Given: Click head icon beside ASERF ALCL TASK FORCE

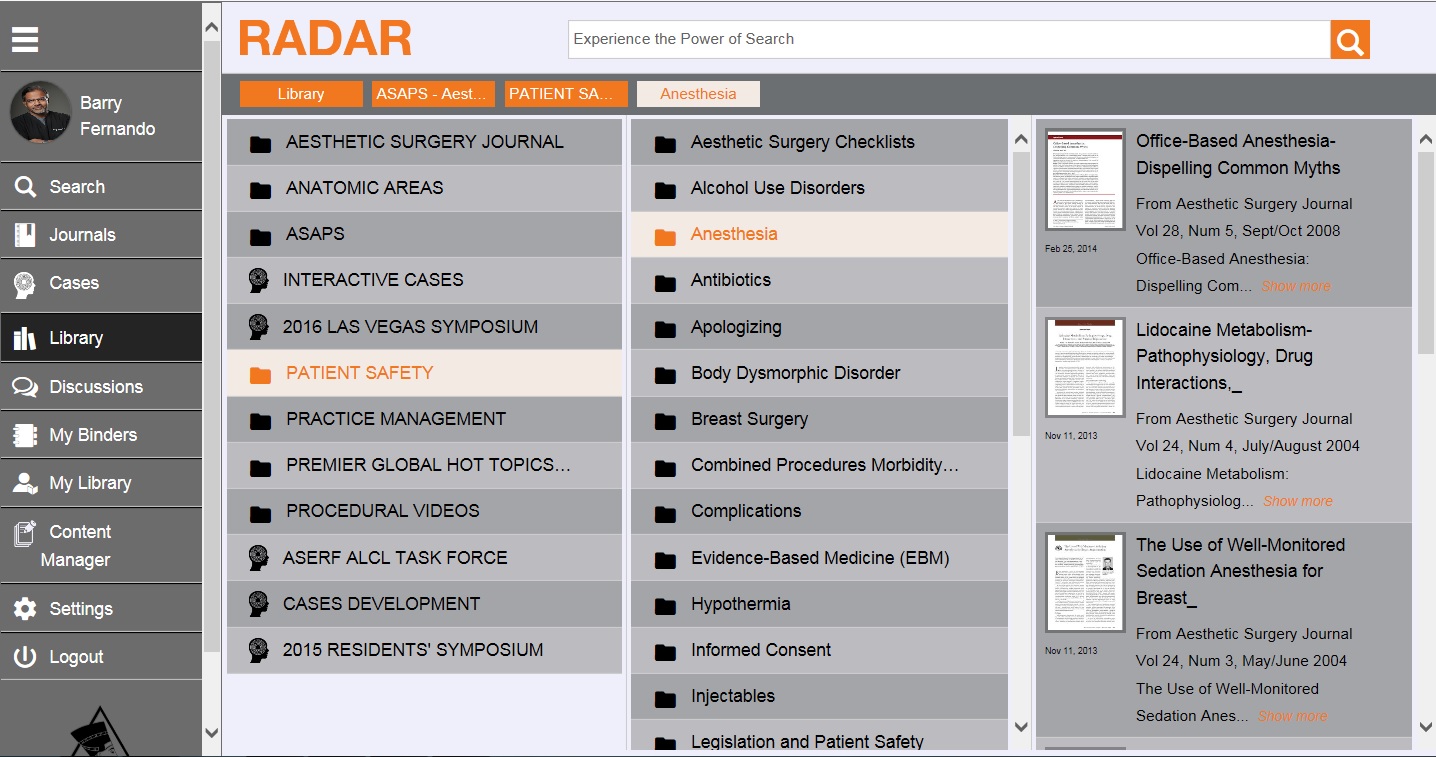Looking at the screenshot, I should [259, 558].
